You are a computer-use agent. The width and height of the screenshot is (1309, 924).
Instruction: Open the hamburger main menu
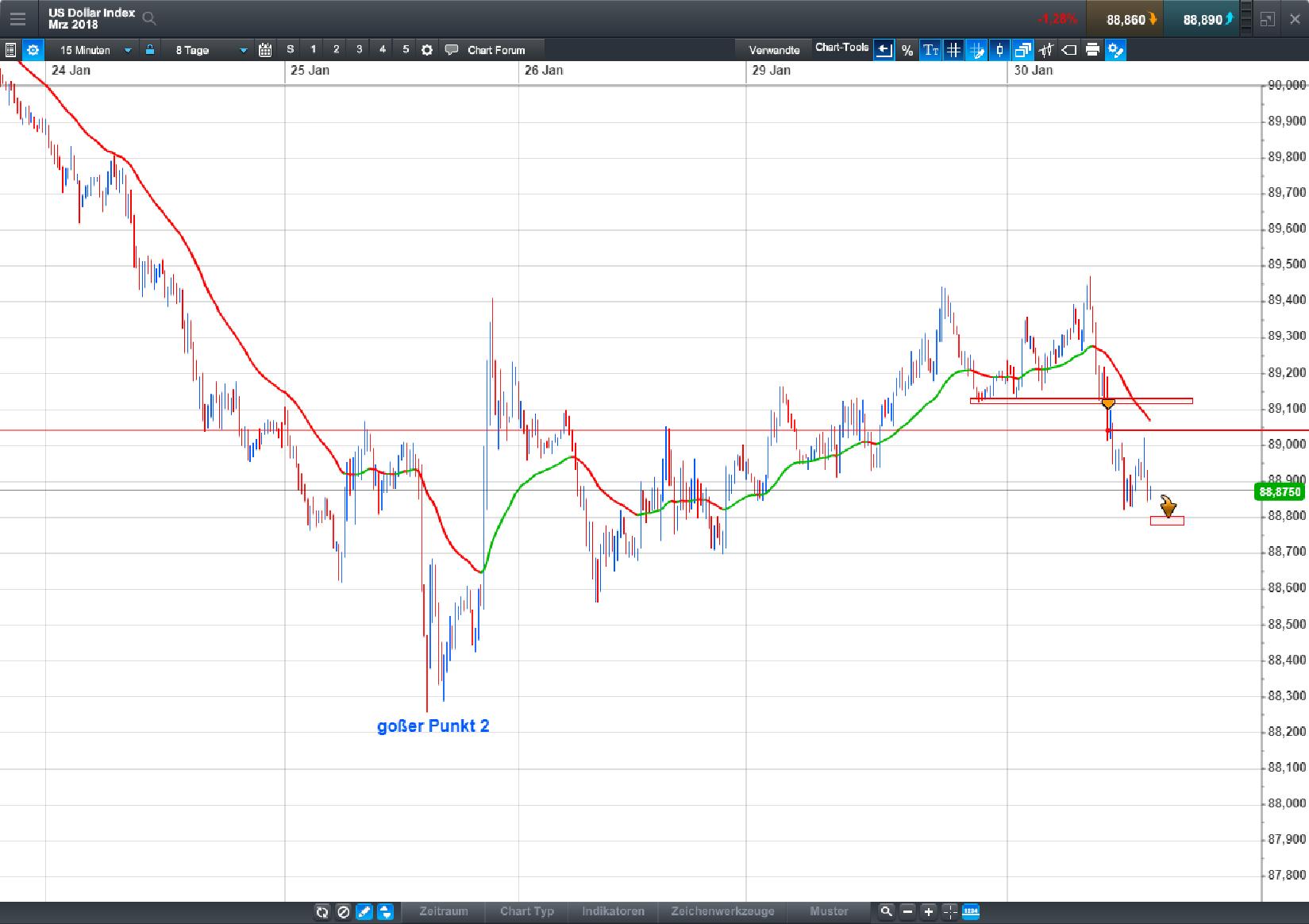click(x=17, y=19)
